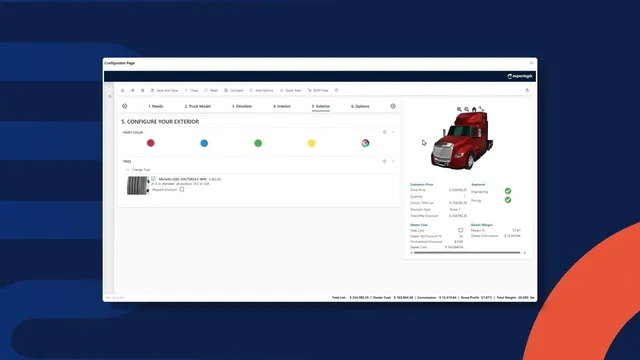Image resolution: width=640 pixels, height=360 pixels.
Task: Click the Close toolbar button
Action: click(191, 91)
